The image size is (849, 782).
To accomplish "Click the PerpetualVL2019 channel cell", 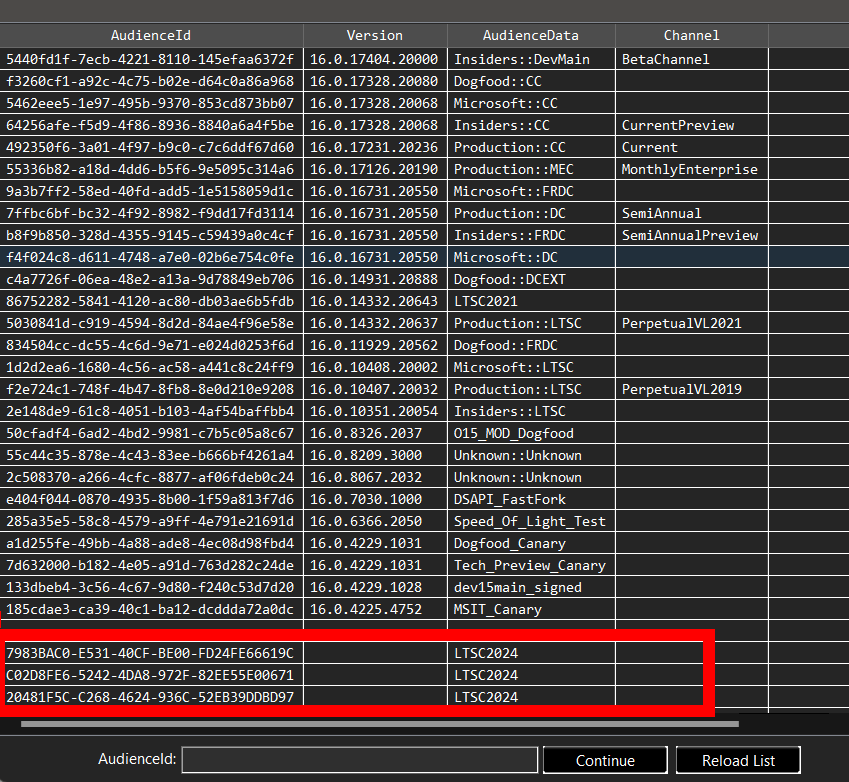I will (x=692, y=389).
